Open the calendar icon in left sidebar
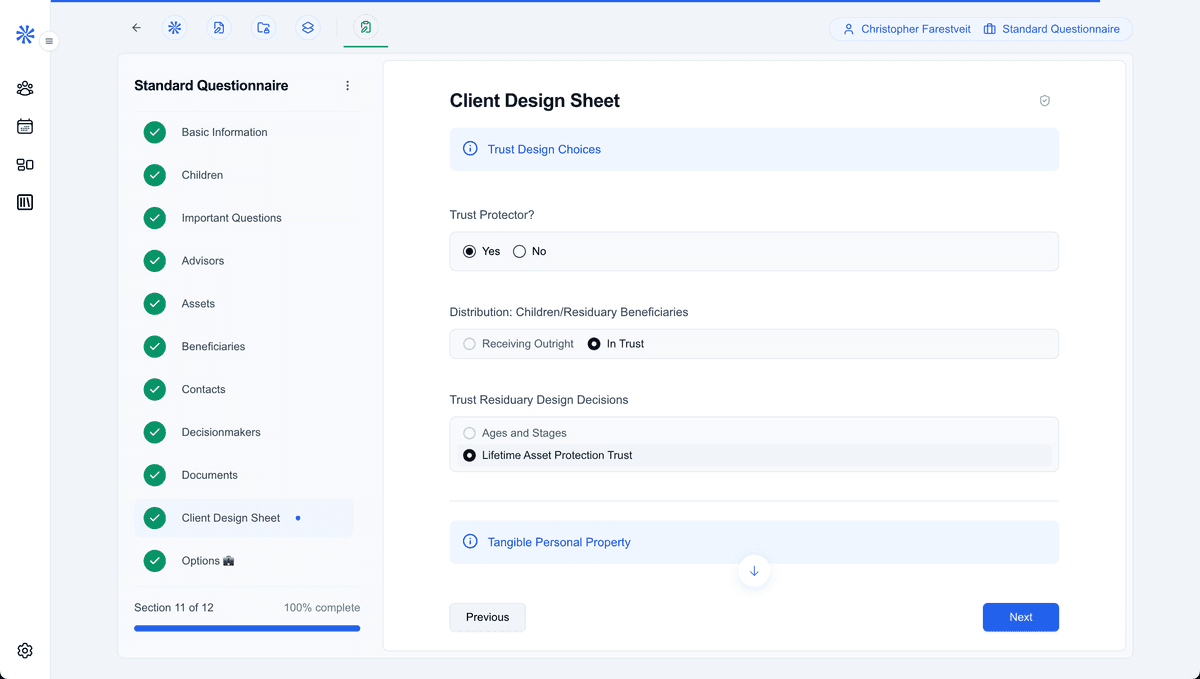 (x=25, y=127)
